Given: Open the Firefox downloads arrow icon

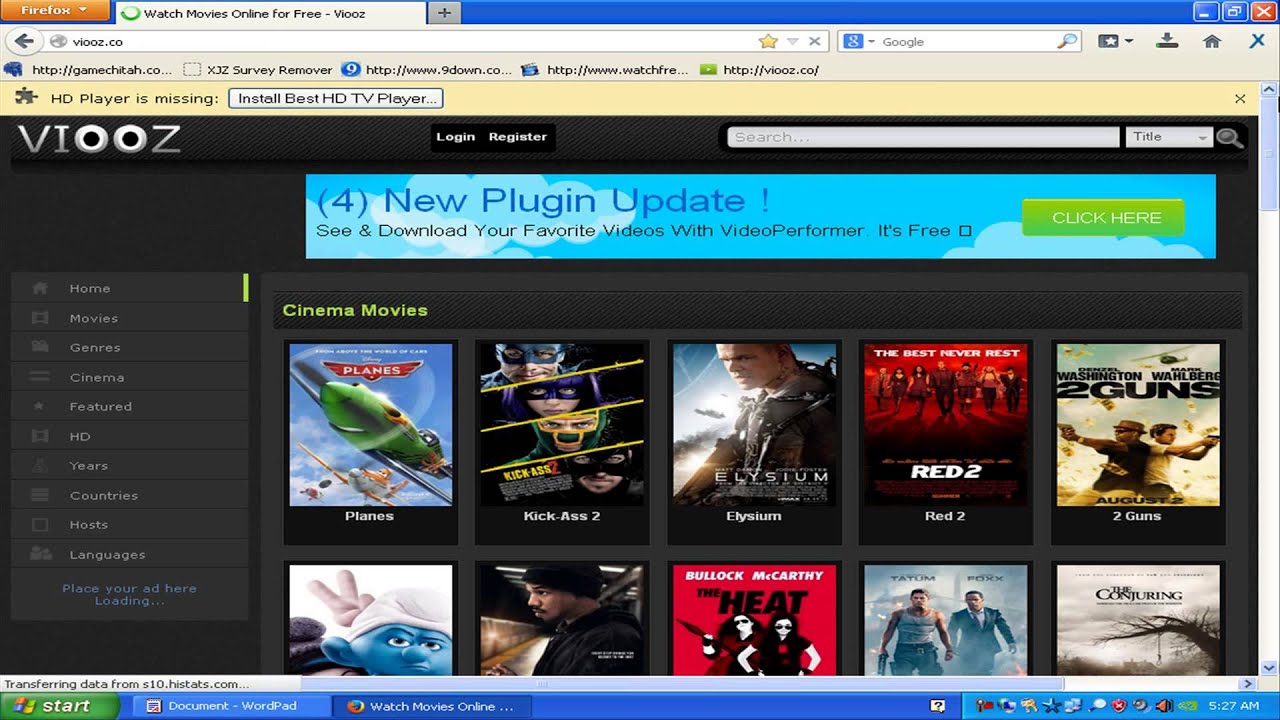Looking at the screenshot, I should tap(1167, 41).
